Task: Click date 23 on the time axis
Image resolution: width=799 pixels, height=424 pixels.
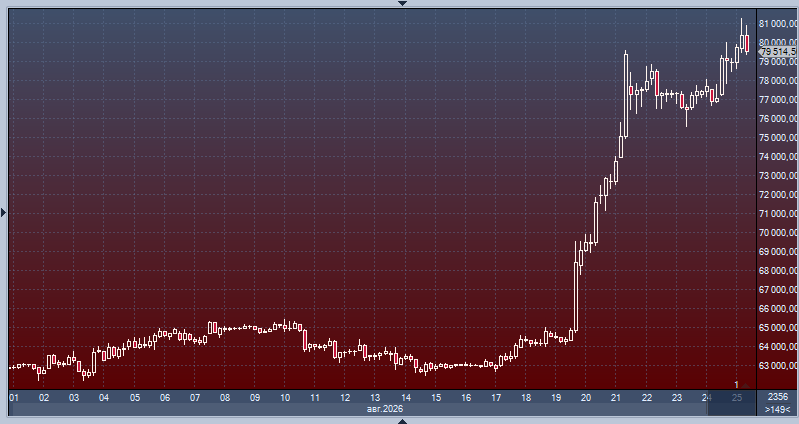Action: tap(677, 398)
